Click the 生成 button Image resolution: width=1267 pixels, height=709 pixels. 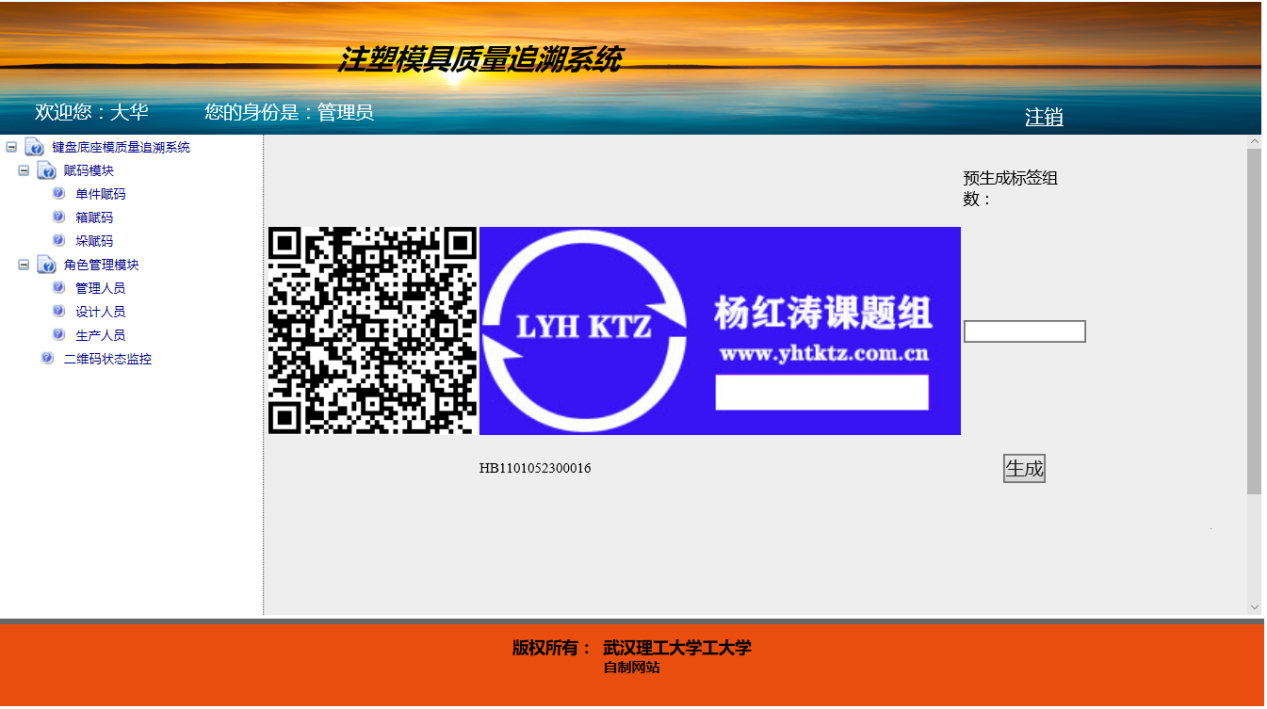tap(1024, 468)
